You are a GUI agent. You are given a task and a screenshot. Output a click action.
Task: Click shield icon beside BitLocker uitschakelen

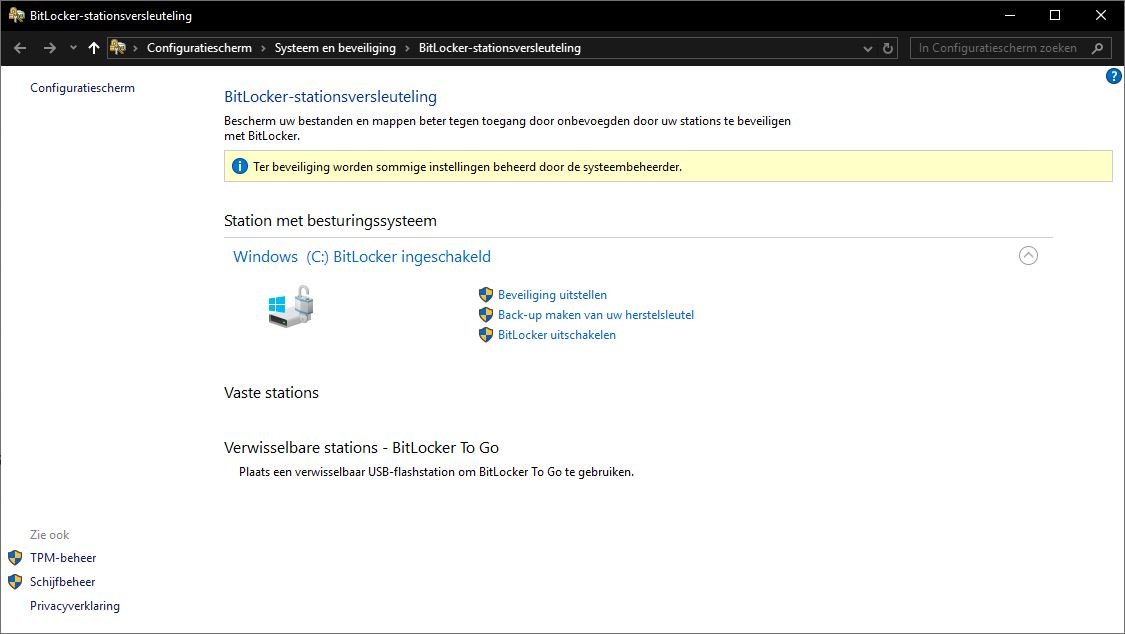486,335
